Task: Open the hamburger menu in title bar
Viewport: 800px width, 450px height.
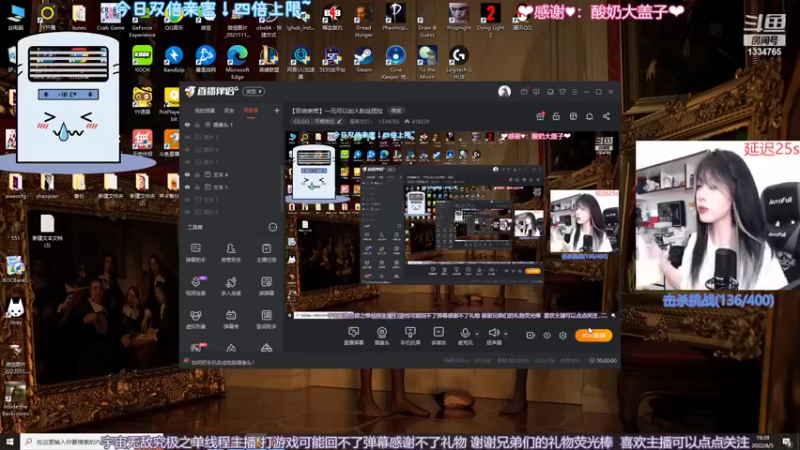Action: click(x=574, y=92)
